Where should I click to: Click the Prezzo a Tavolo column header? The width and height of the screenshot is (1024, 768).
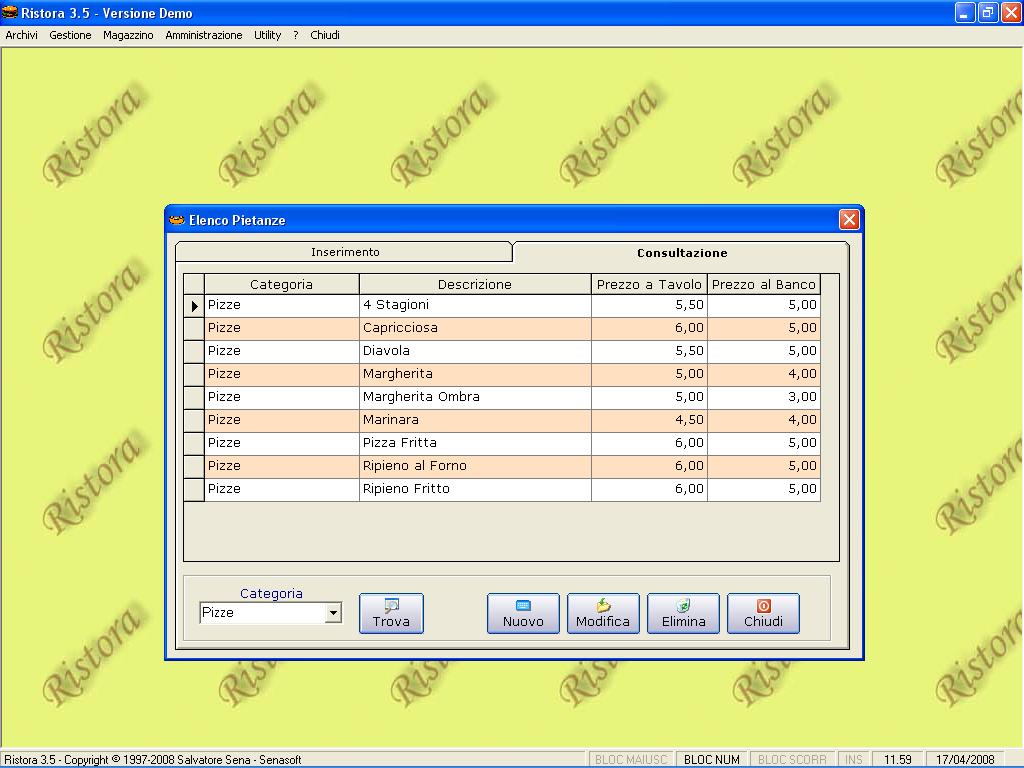click(x=649, y=284)
